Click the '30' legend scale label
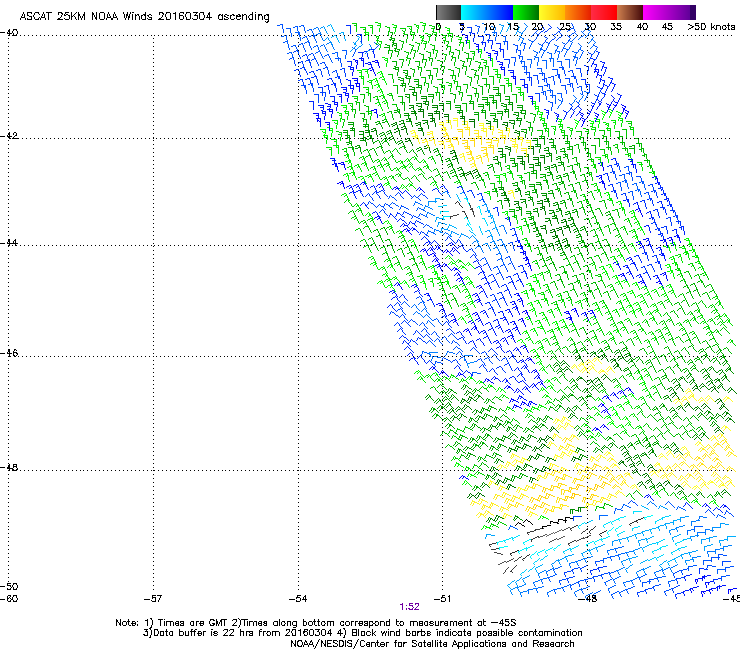740x650 pixels. [x=590, y=27]
